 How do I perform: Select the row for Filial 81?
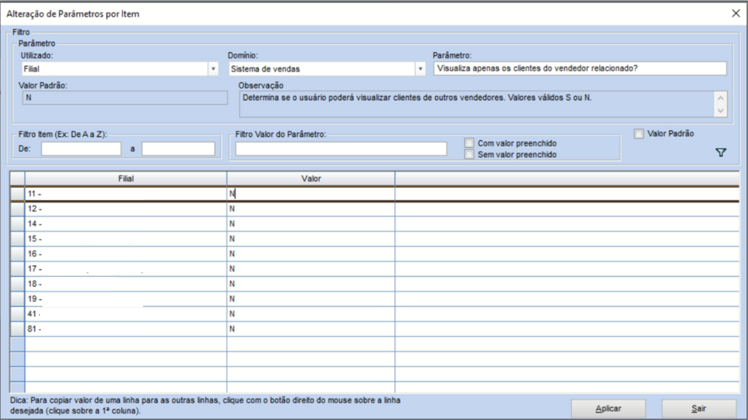tap(125, 329)
